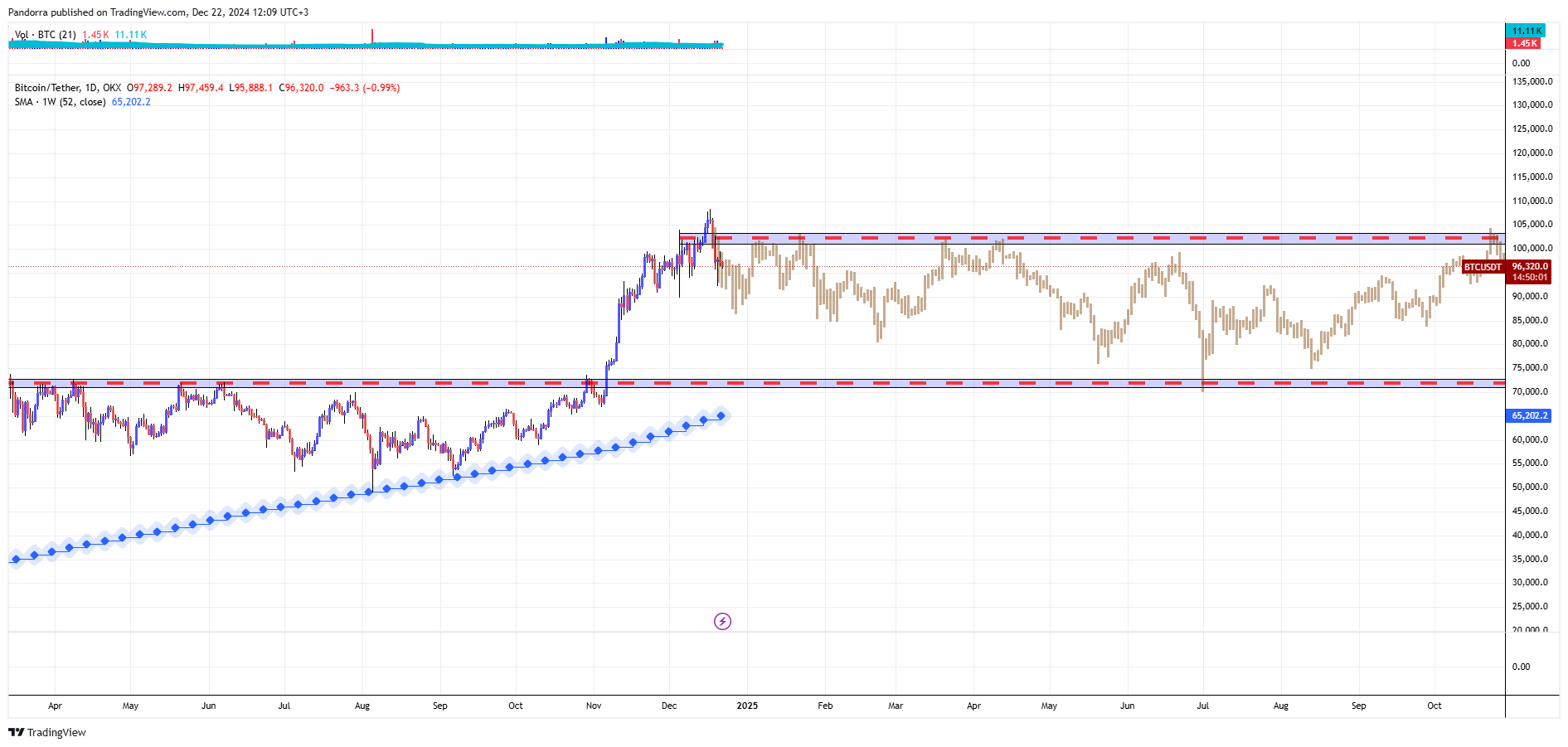This screenshot has width=1568, height=747.
Task: Click the 2025 label on time axis
Action: (x=747, y=706)
